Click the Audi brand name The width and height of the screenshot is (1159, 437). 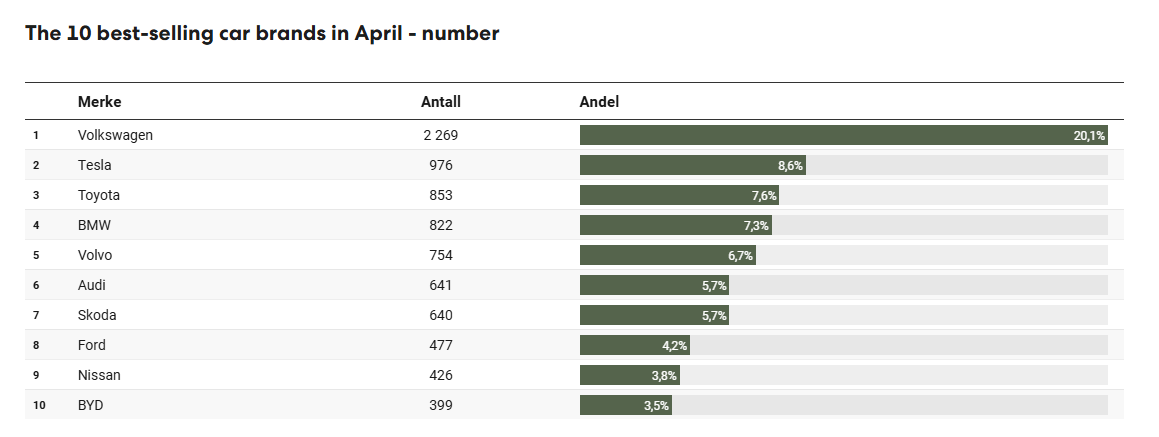(x=92, y=285)
